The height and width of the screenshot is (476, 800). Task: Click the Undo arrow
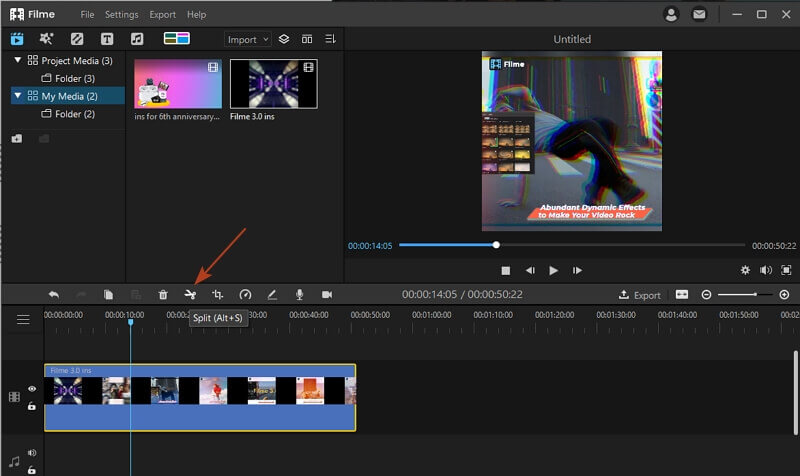click(54, 294)
